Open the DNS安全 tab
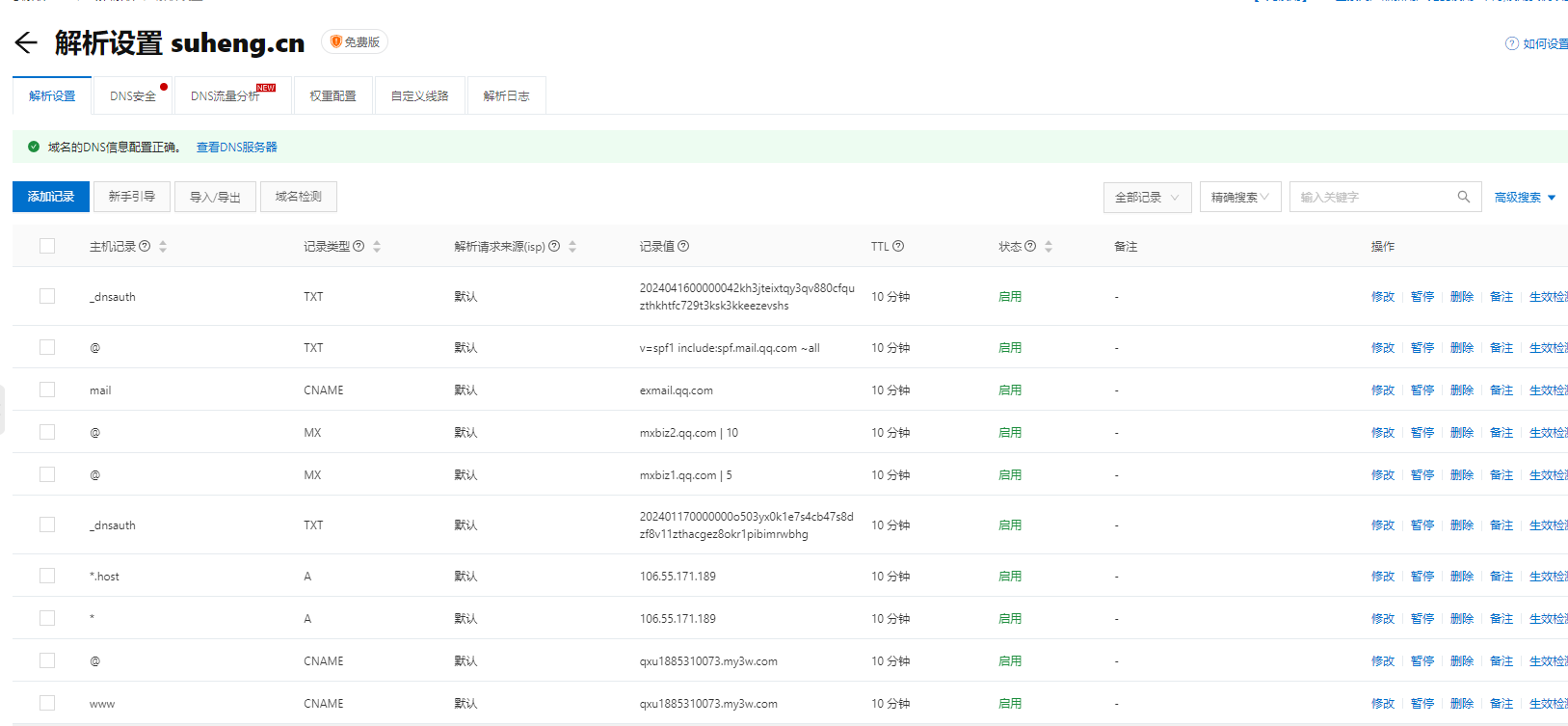1568x726 pixels. 133,95
